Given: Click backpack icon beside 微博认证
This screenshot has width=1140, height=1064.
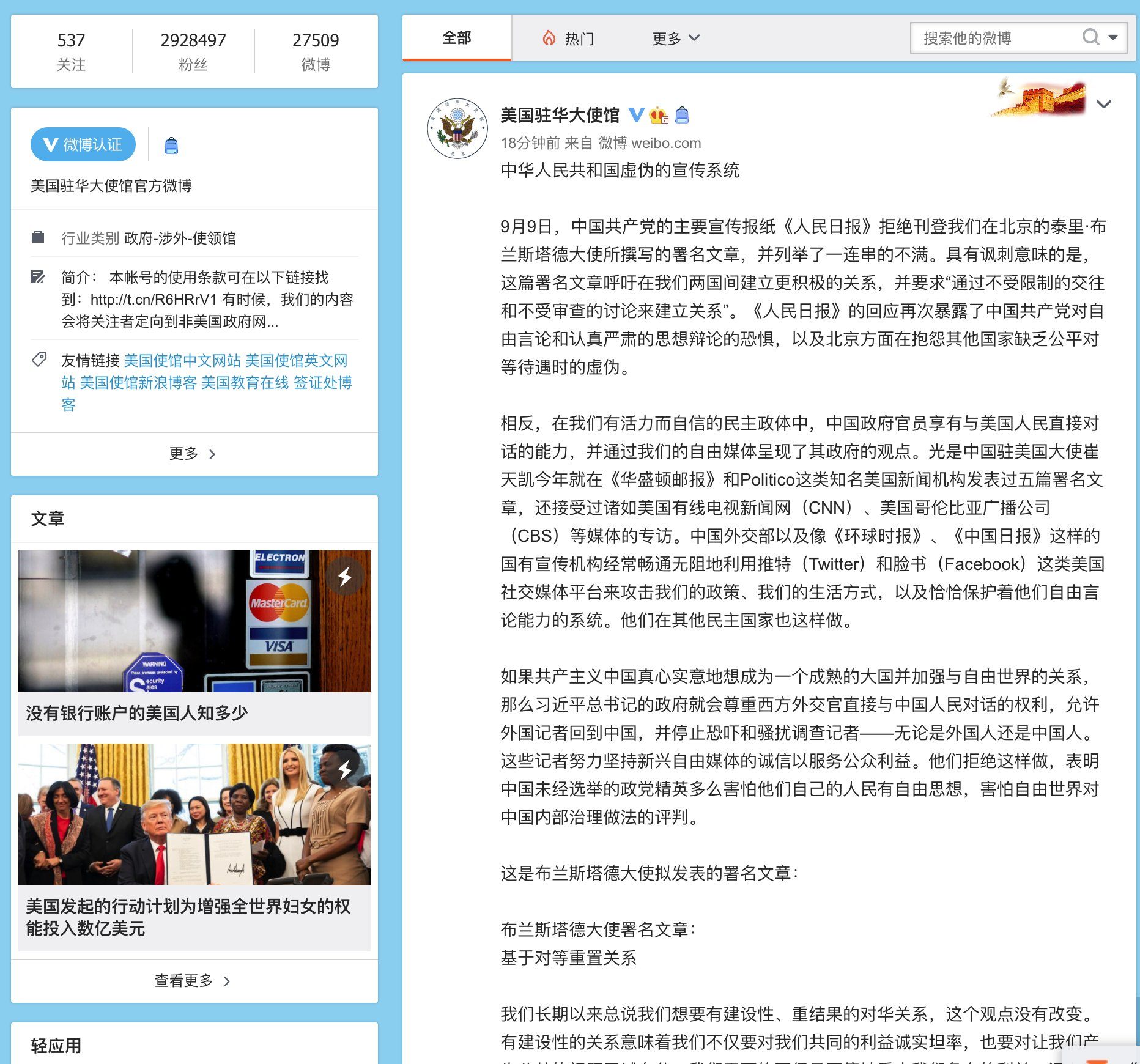Looking at the screenshot, I should coord(171,146).
